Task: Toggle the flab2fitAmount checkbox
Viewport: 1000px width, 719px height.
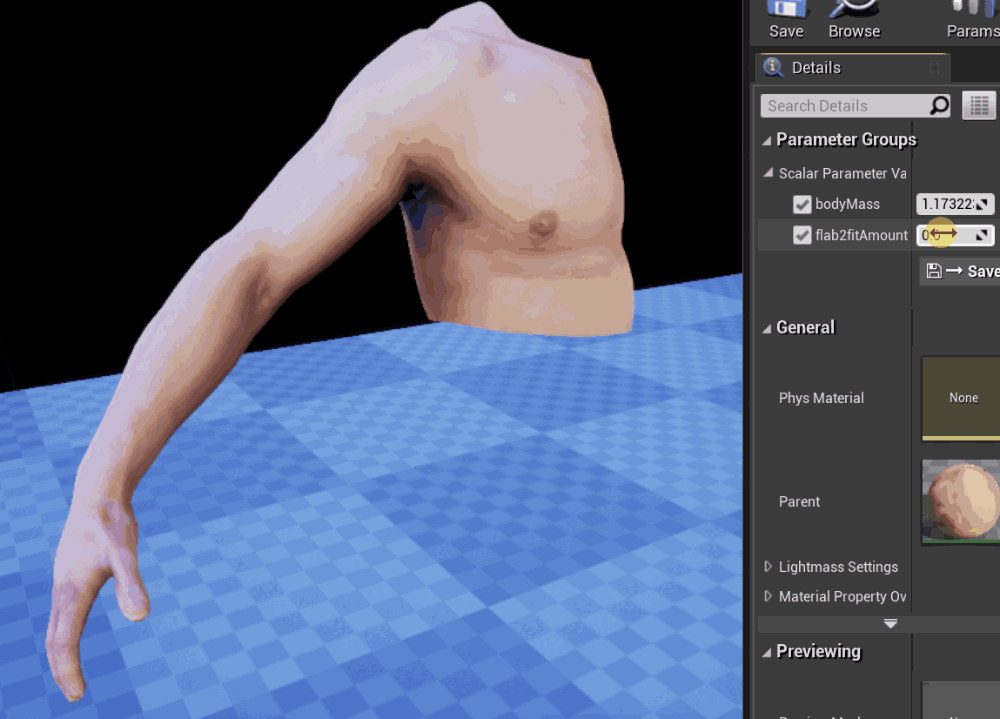Action: [802, 235]
